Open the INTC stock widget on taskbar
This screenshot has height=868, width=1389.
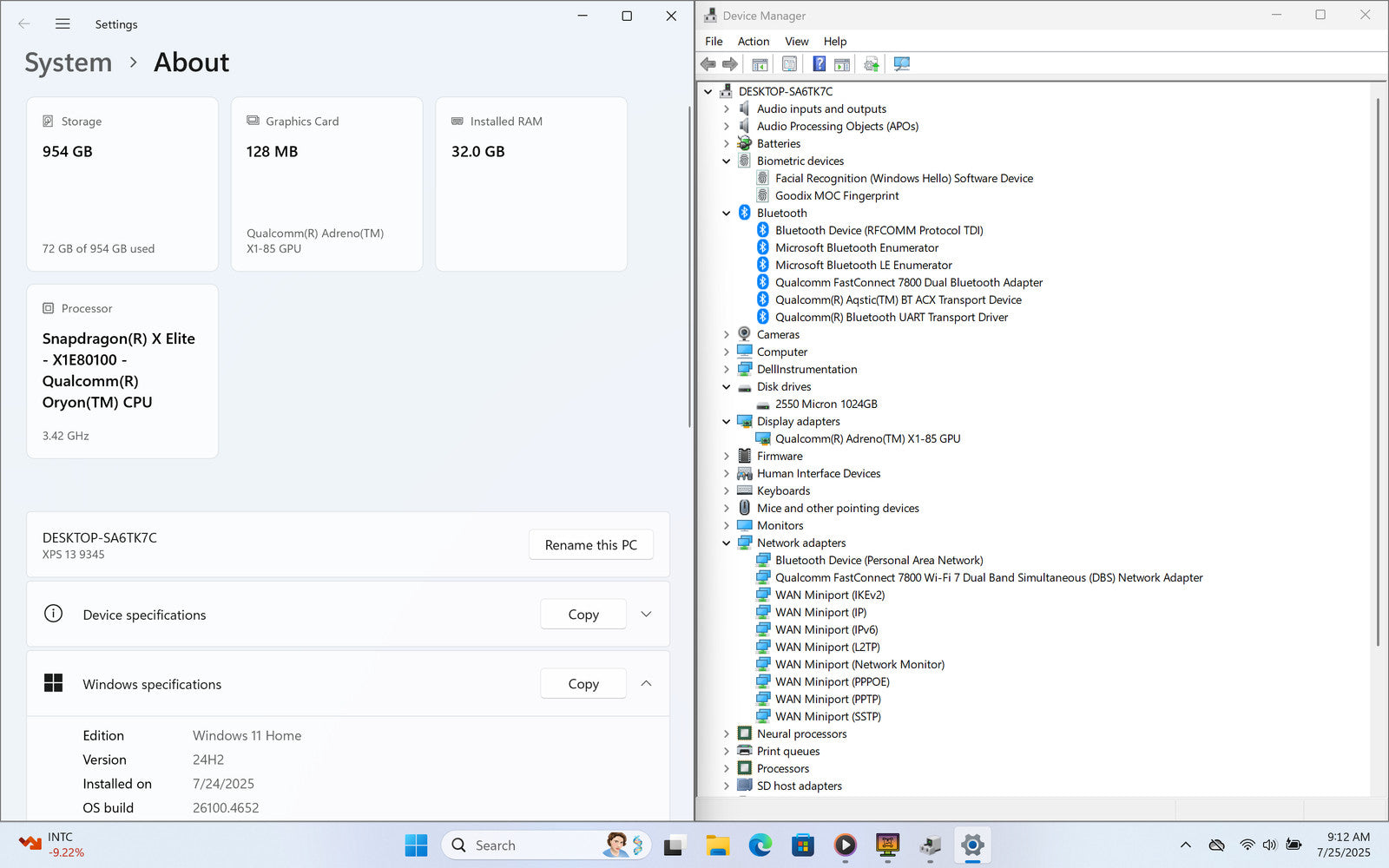[52, 845]
